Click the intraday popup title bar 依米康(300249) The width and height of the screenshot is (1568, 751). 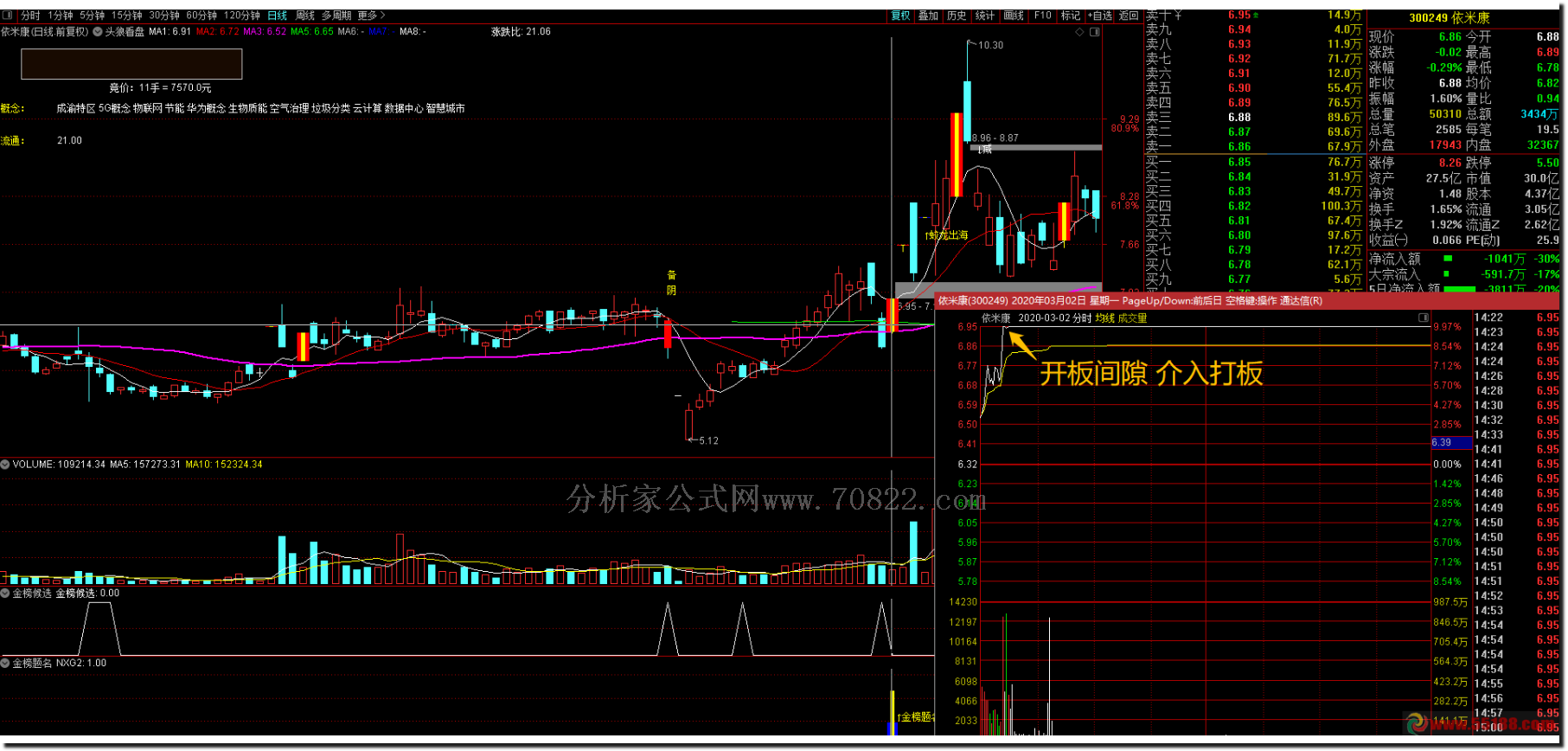pos(1248,300)
